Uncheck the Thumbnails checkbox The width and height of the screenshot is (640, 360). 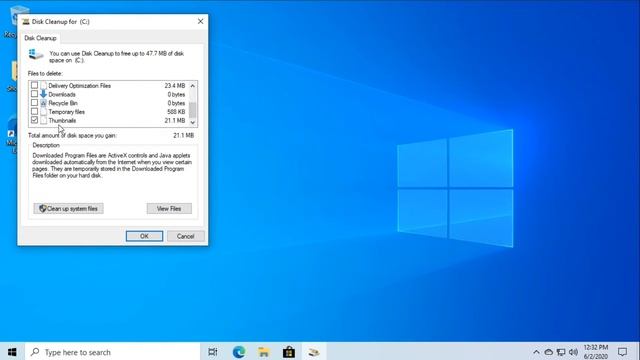[34, 120]
